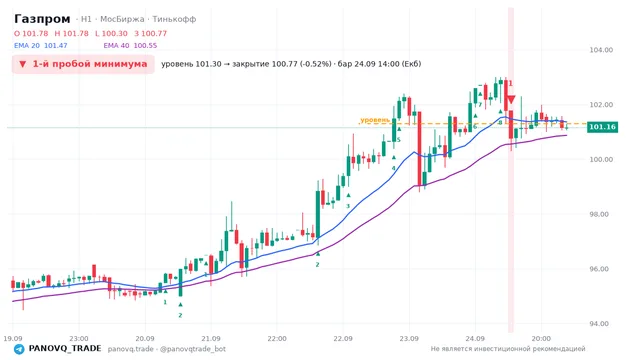
Task: Select the open value 'O 101.78'
Action: [31, 33]
